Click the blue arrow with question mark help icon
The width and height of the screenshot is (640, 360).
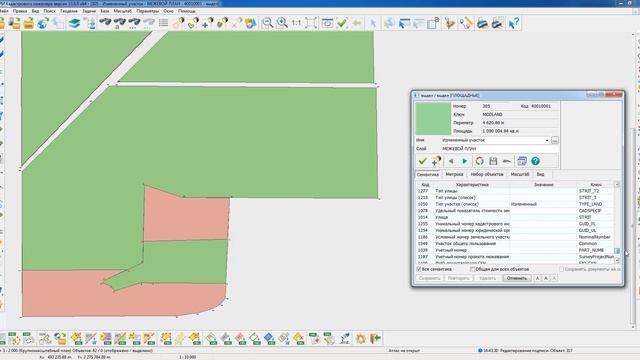click(x=513, y=23)
